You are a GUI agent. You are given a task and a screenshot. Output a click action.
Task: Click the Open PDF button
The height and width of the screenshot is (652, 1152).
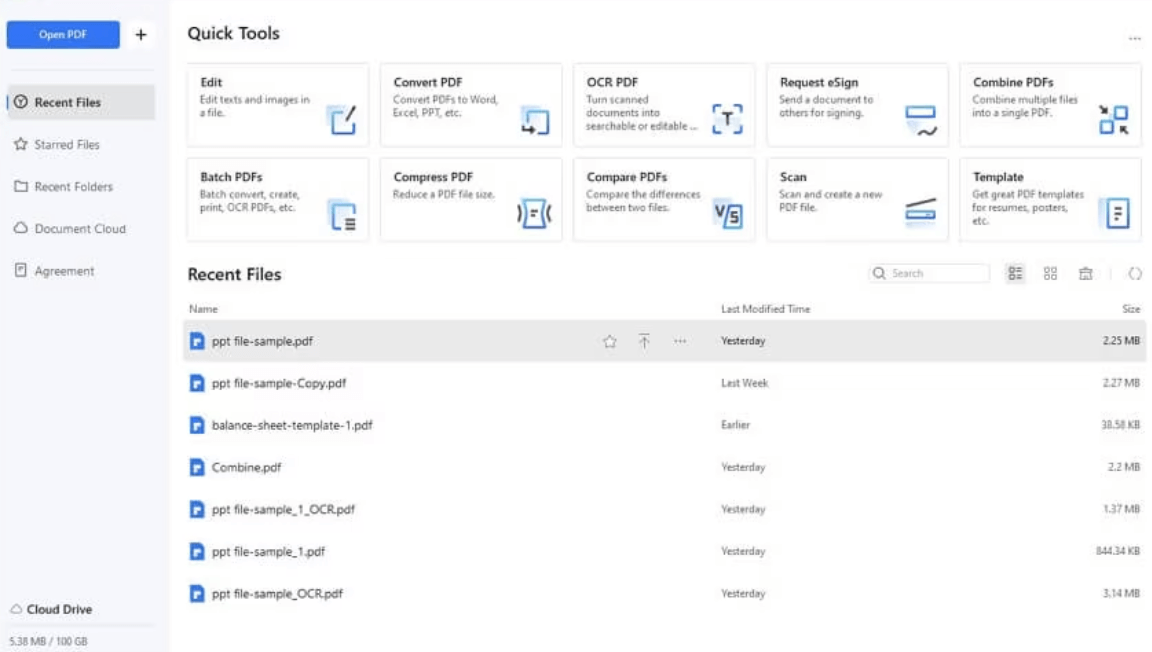(63, 35)
